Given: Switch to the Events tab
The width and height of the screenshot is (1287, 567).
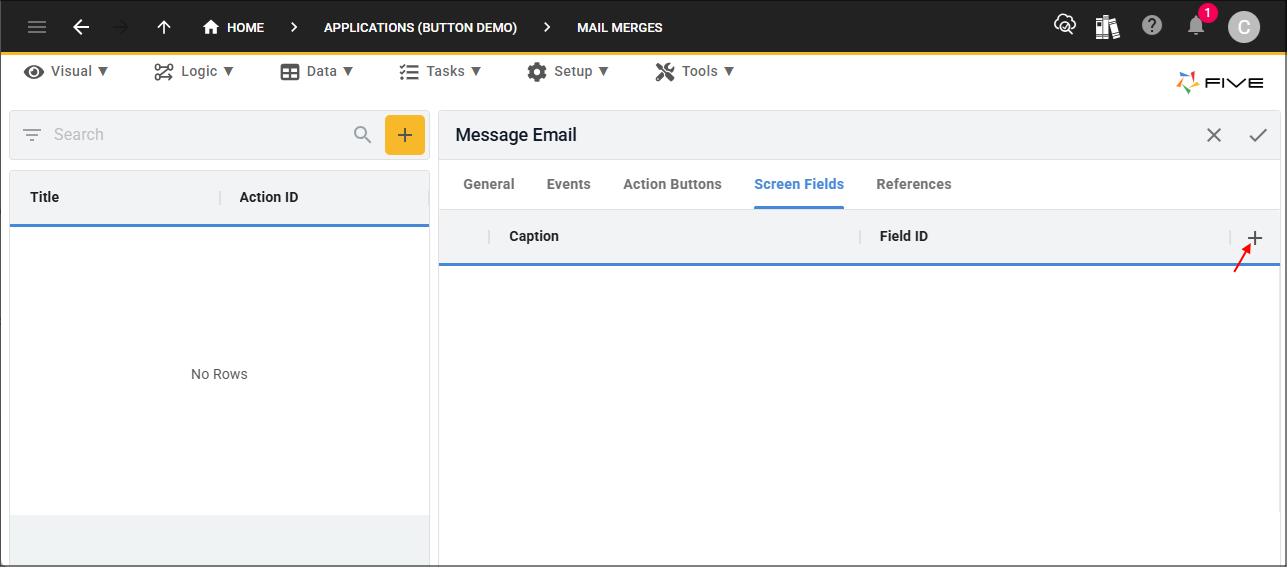Looking at the screenshot, I should point(569,184).
